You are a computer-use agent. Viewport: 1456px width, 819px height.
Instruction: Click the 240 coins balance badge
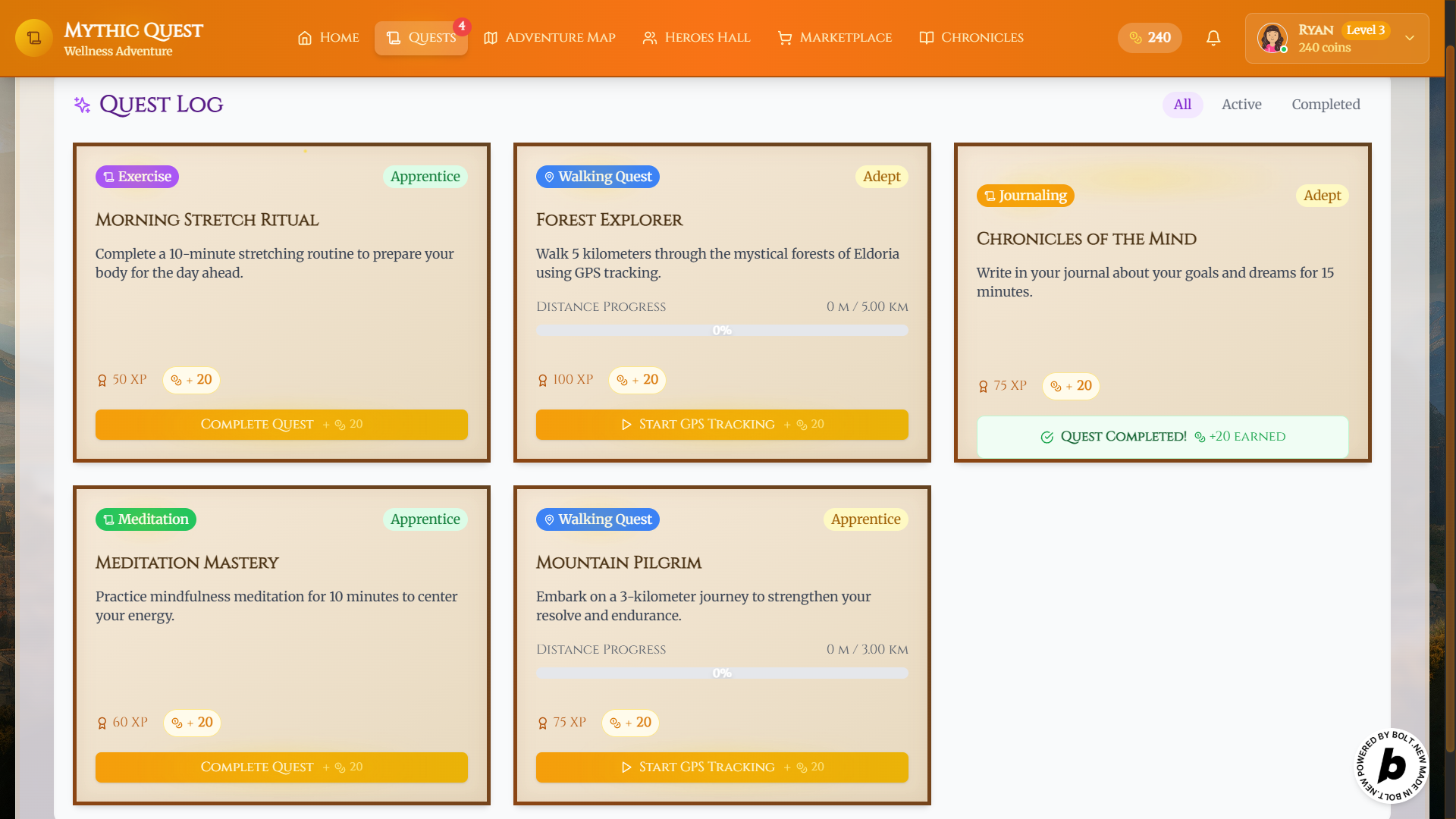coord(1150,38)
